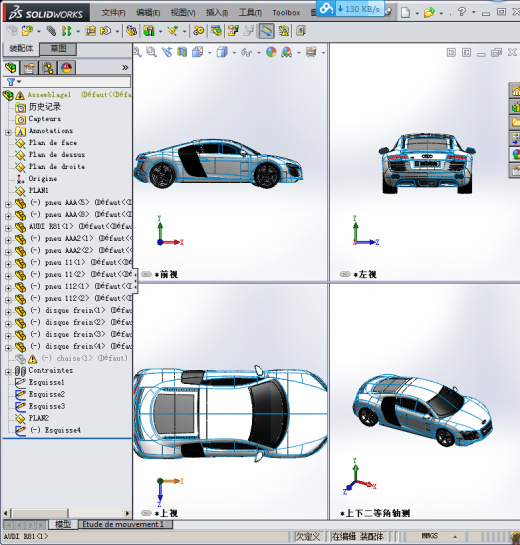
Task: Click the filter funnel icon in tree
Action: 11,82
